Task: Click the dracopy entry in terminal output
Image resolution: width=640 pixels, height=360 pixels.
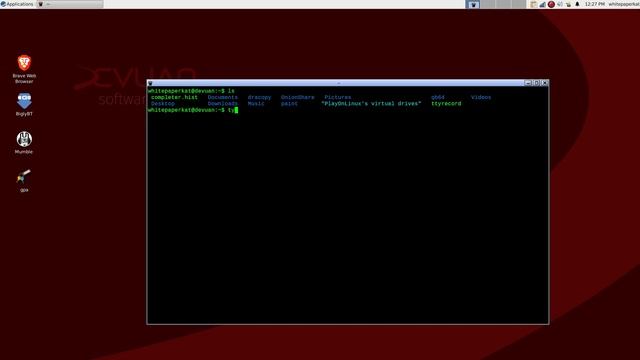Action: [x=259, y=97]
